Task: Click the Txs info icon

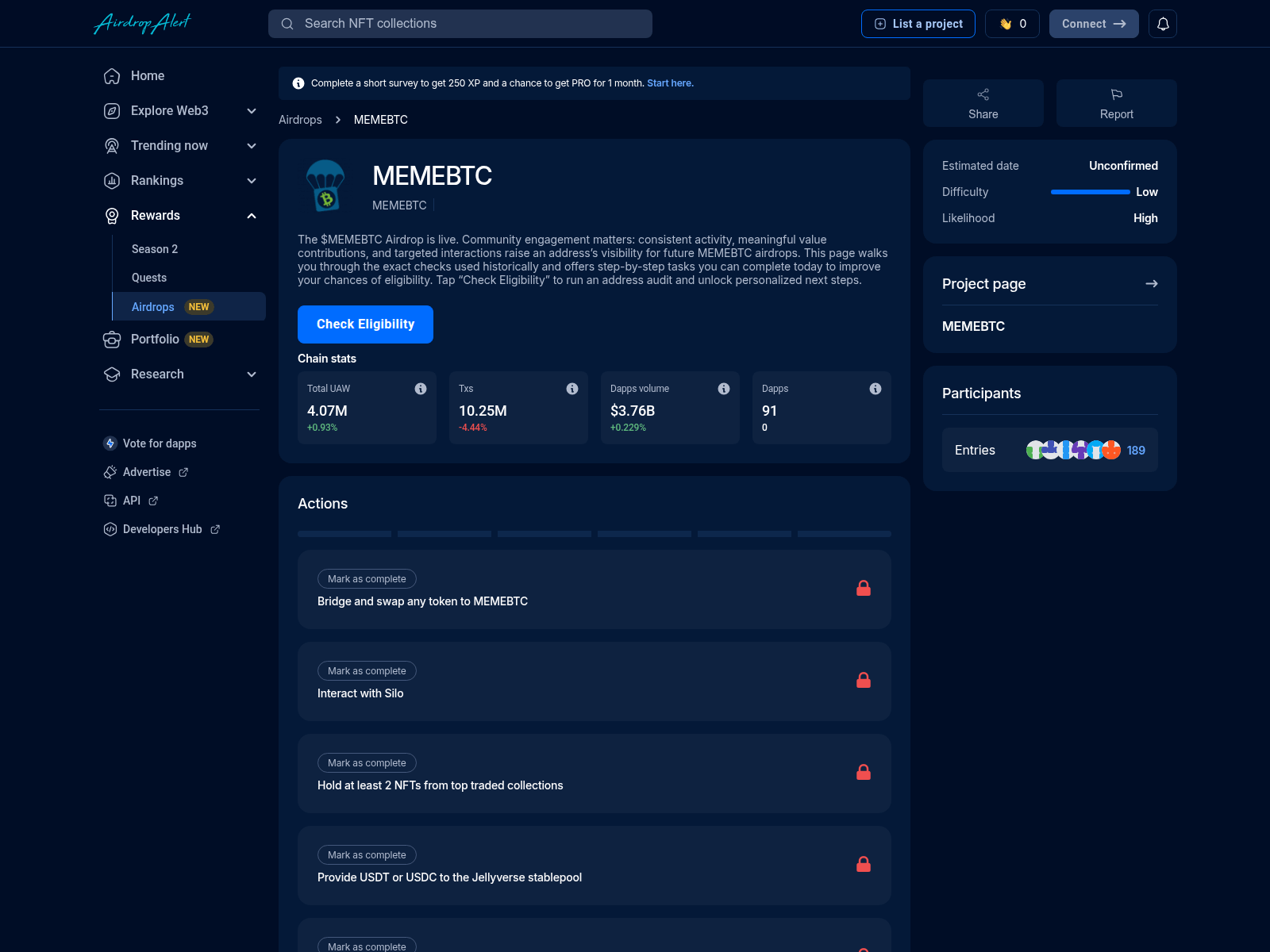Action: click(x=572, y=389)
